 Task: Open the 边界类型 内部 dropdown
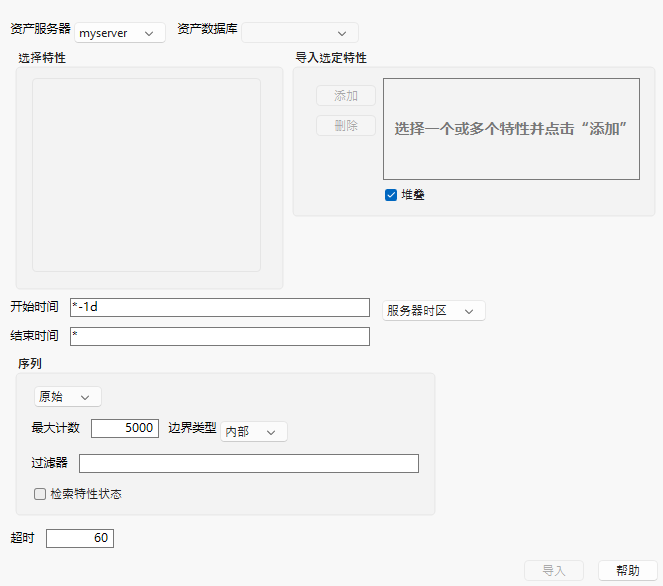pyautogui.click(x=254, y=432)
